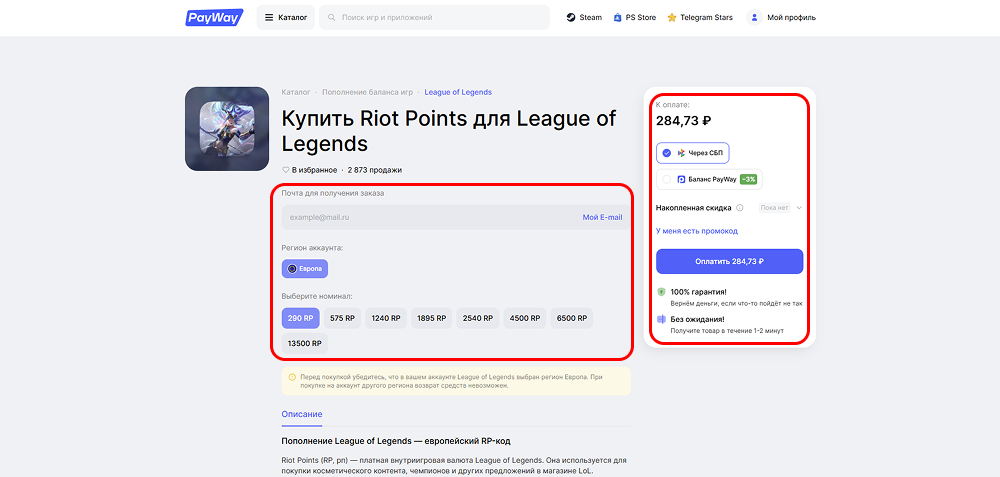The width and height of the screenshot is (1000, 477).
Task: Click the warning info icon in yellow notice
Action: coord(292,377)
